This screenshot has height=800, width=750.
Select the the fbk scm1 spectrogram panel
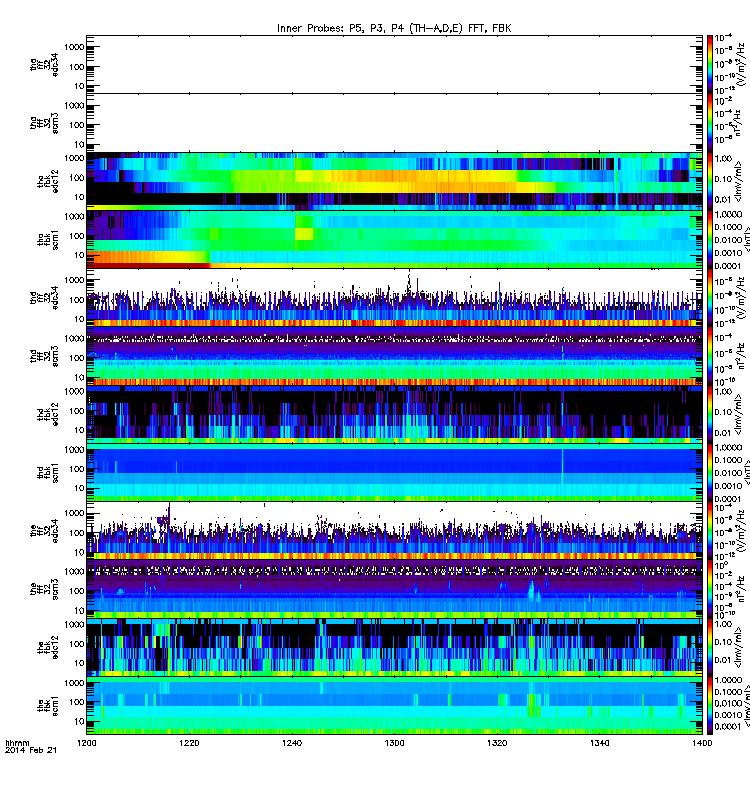(x=394, y=706)
